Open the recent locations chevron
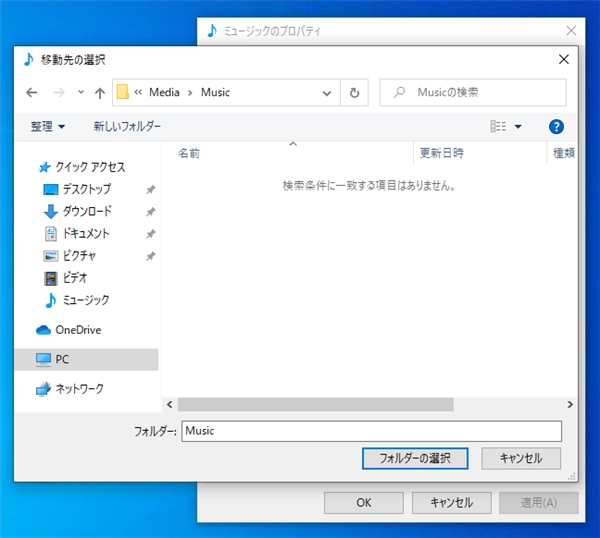 [x=81, y=92]
